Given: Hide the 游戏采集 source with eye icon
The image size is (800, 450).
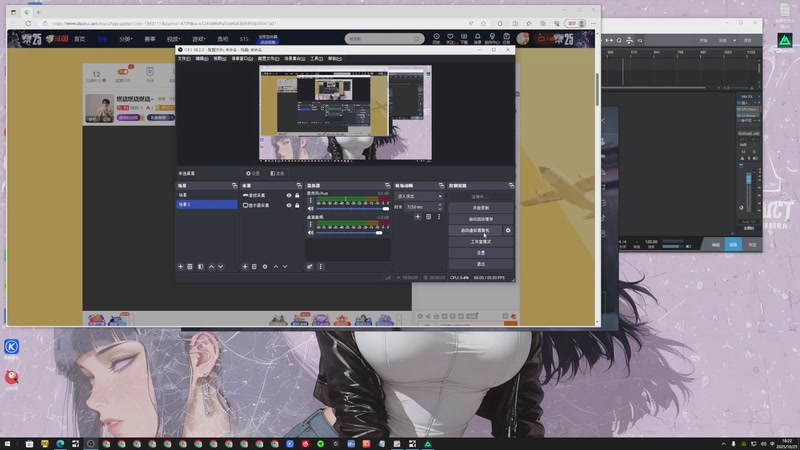Looking at the screenshot, I should coord(289,195).
